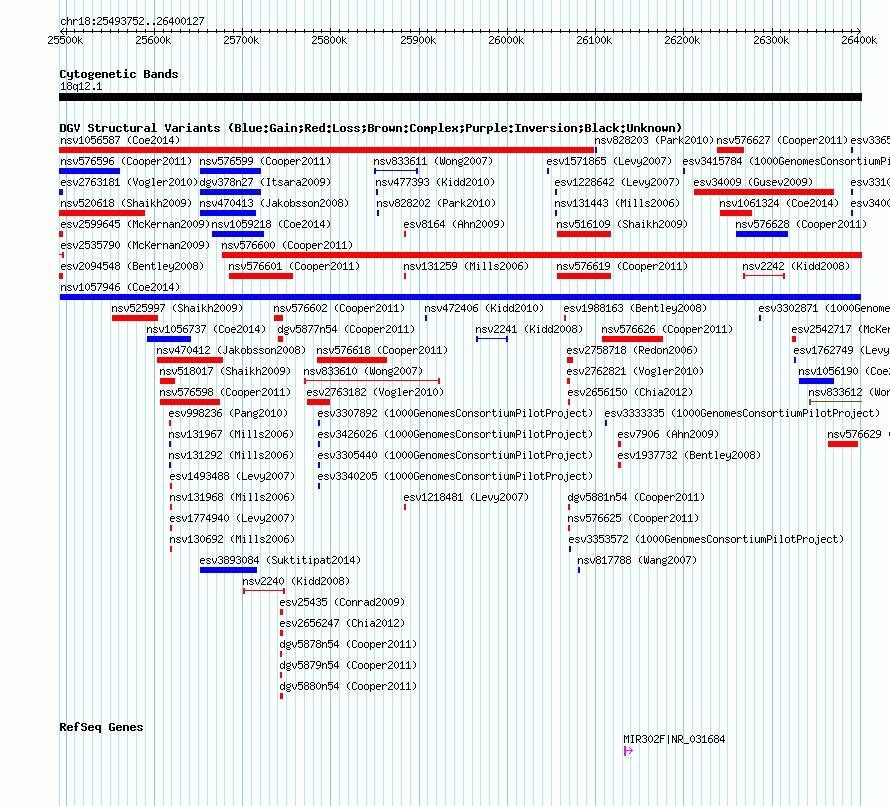Click the 25600k ruler tick label
The image size is (890, 806).
coord(153,40)
